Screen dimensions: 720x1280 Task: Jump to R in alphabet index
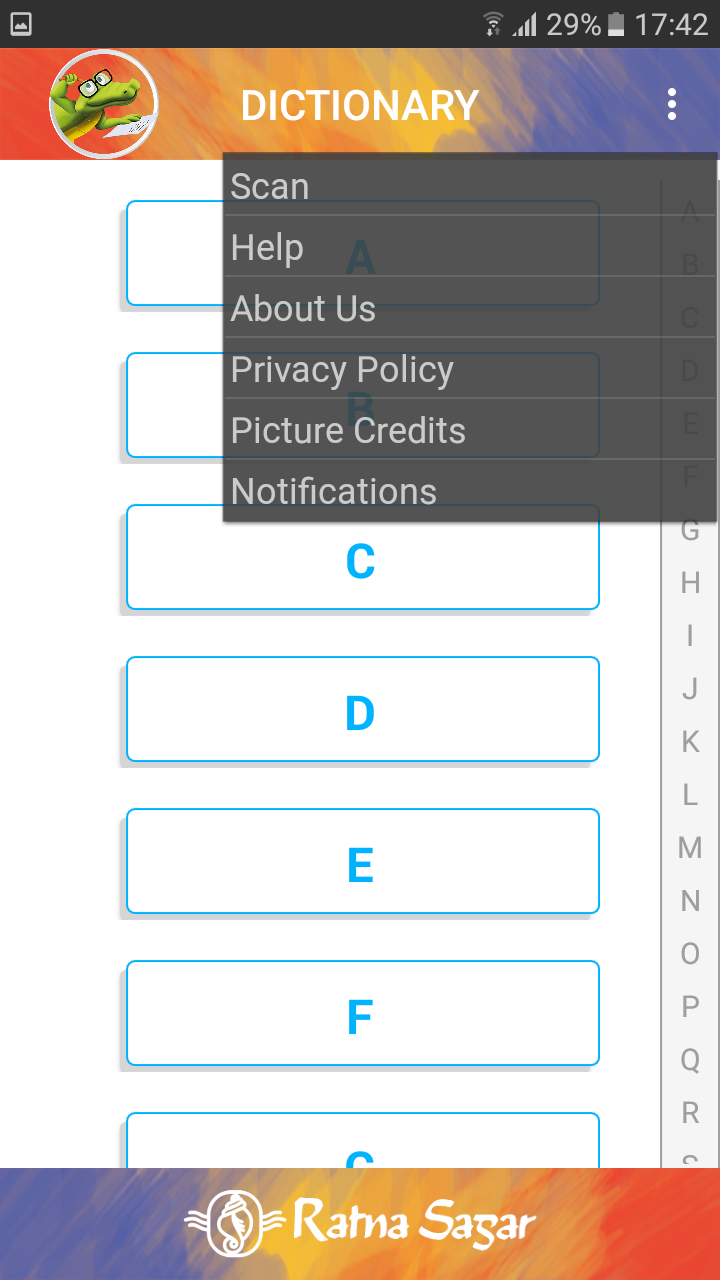[690, 1112]
